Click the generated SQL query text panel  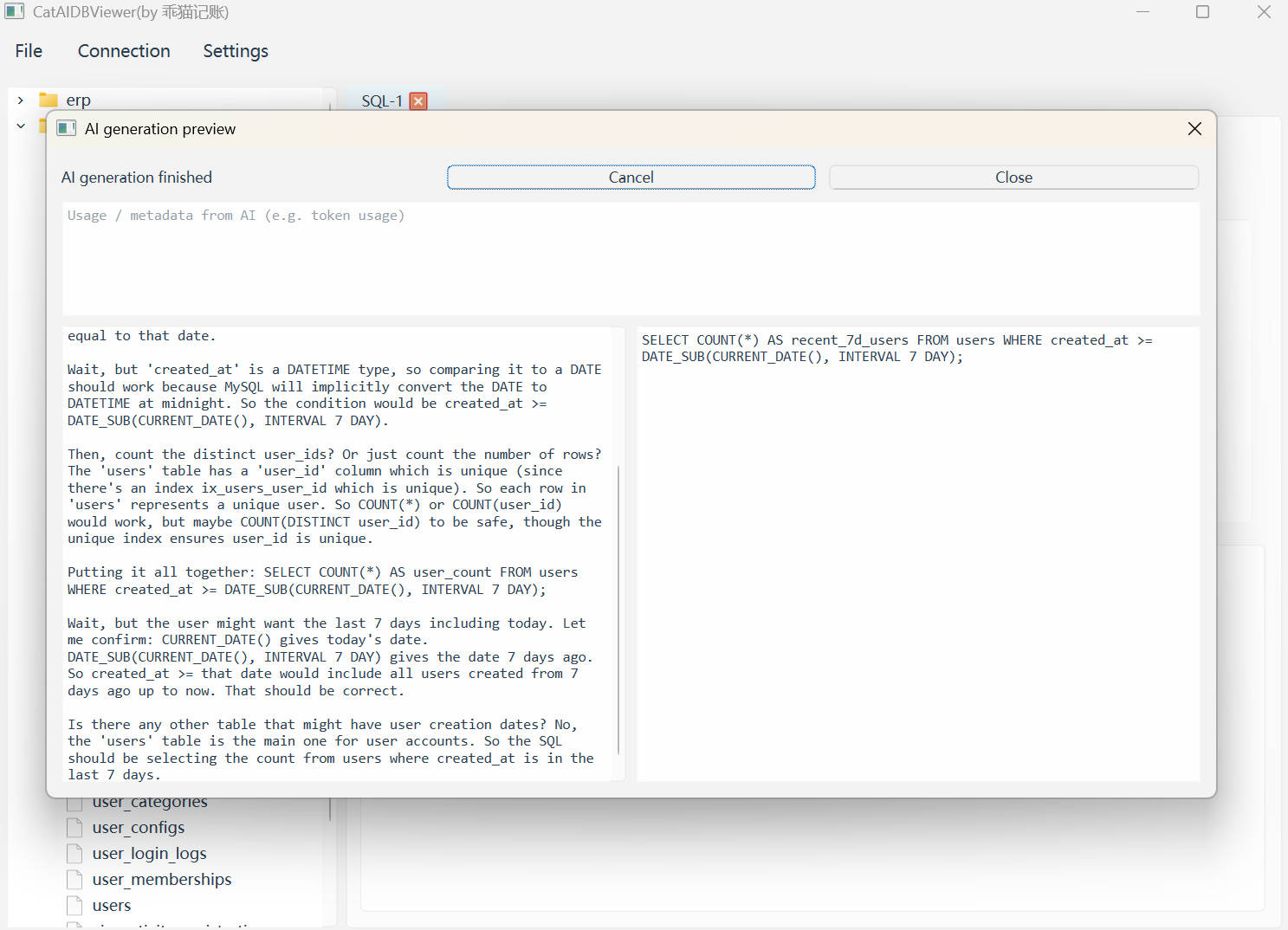(918, 554)
